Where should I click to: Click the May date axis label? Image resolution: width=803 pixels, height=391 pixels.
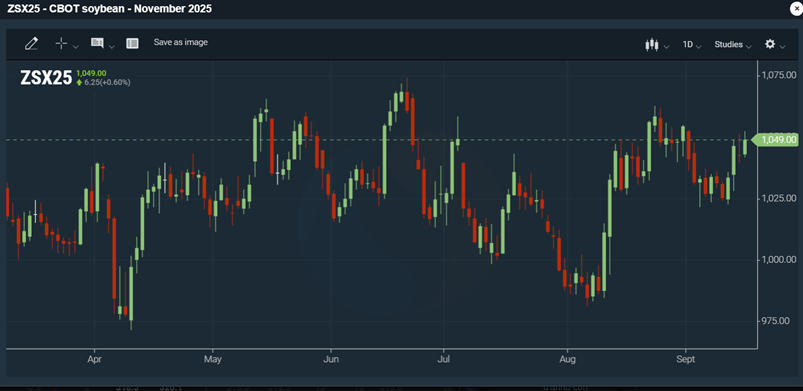(213, 359)
